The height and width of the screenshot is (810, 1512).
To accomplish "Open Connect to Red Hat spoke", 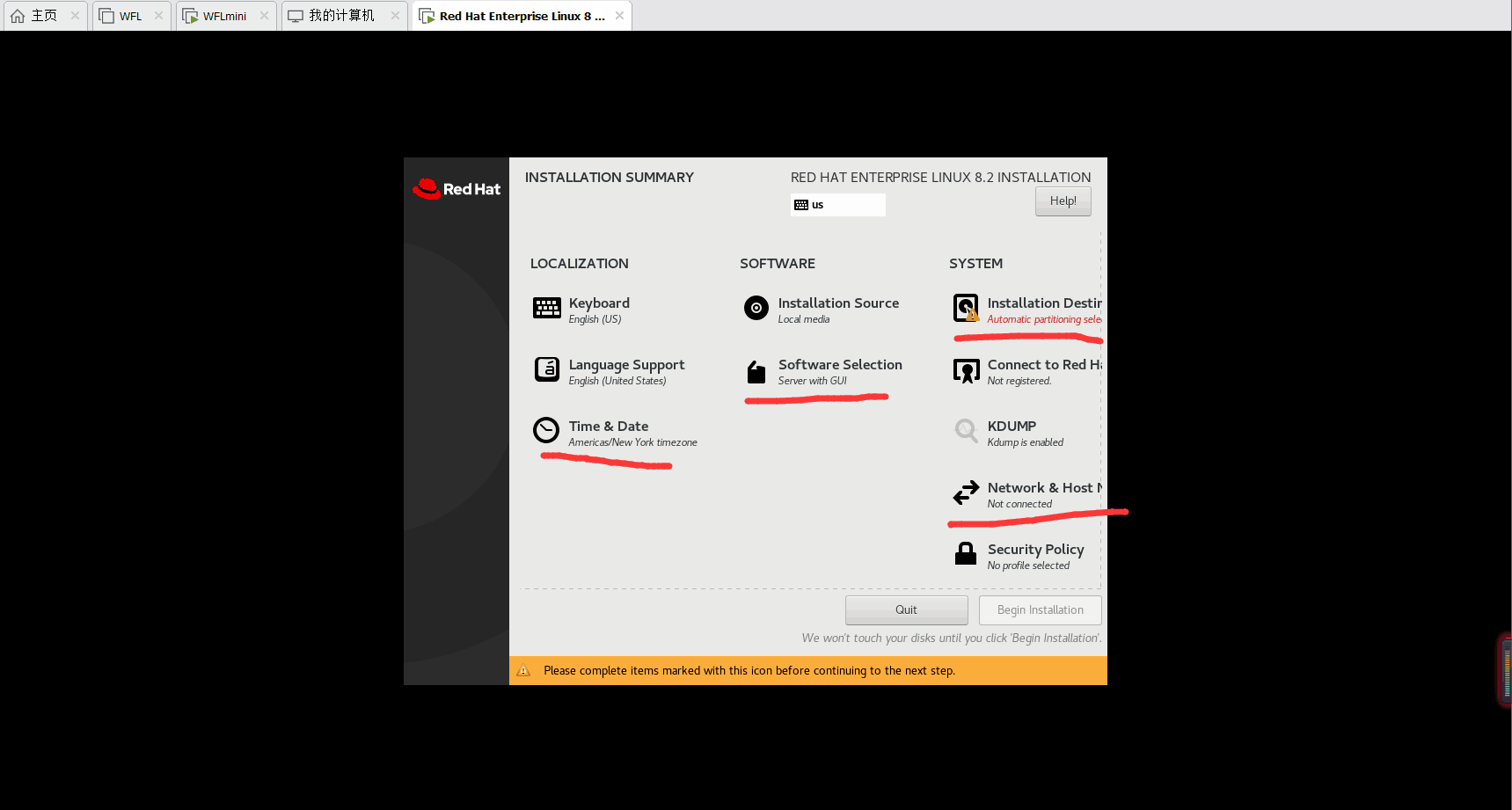I will click(x=1044, y=364).
